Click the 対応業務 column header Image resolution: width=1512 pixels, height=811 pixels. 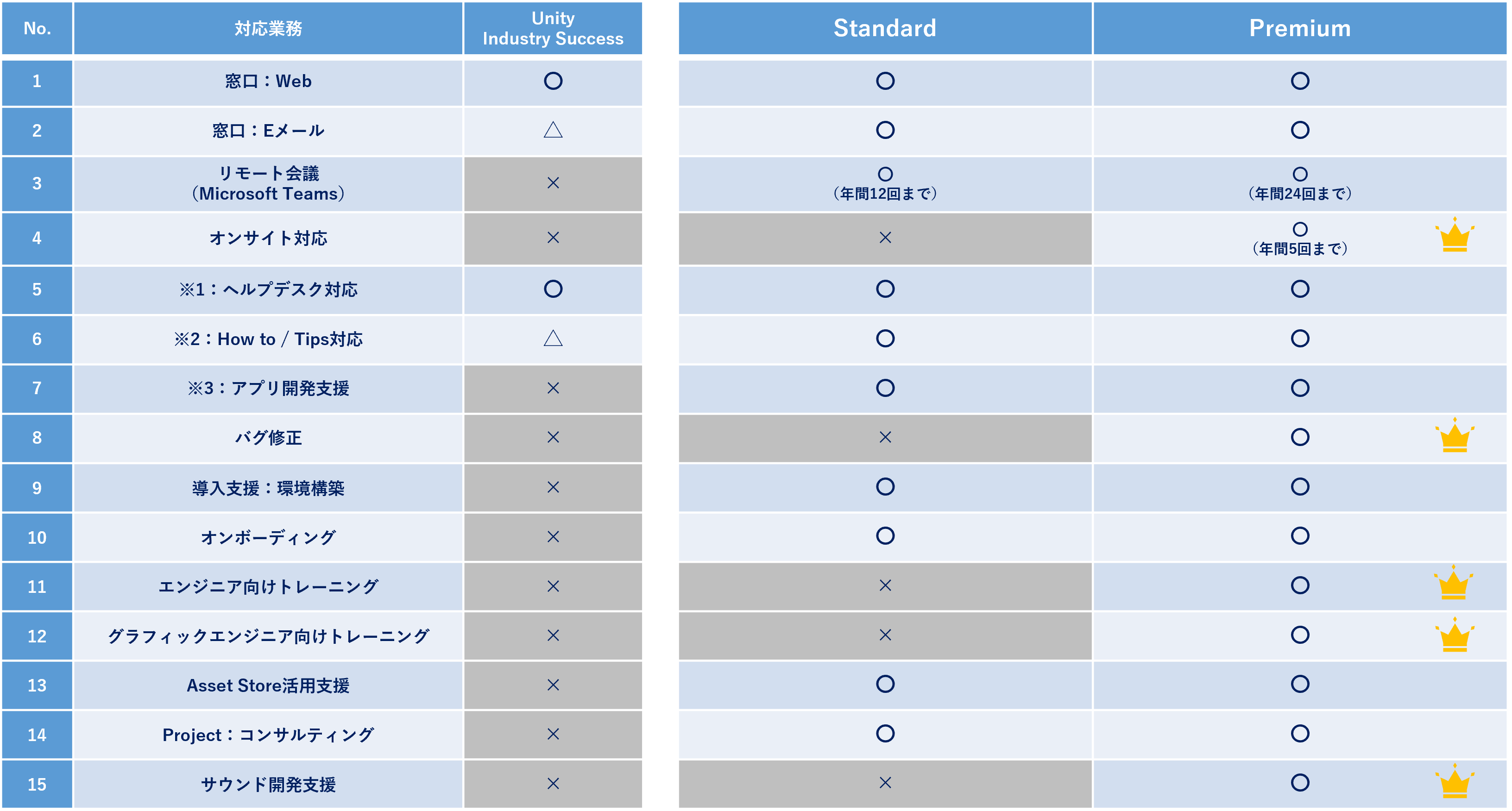[268, 28]
